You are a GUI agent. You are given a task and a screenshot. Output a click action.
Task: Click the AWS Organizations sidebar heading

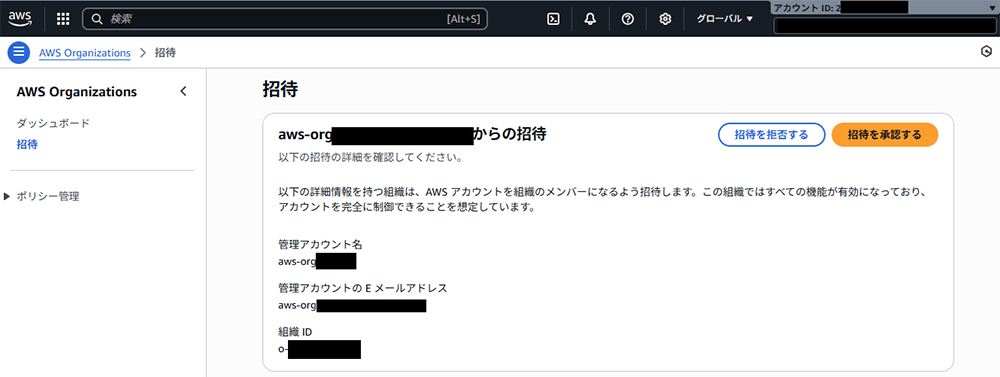pos(77,91)
